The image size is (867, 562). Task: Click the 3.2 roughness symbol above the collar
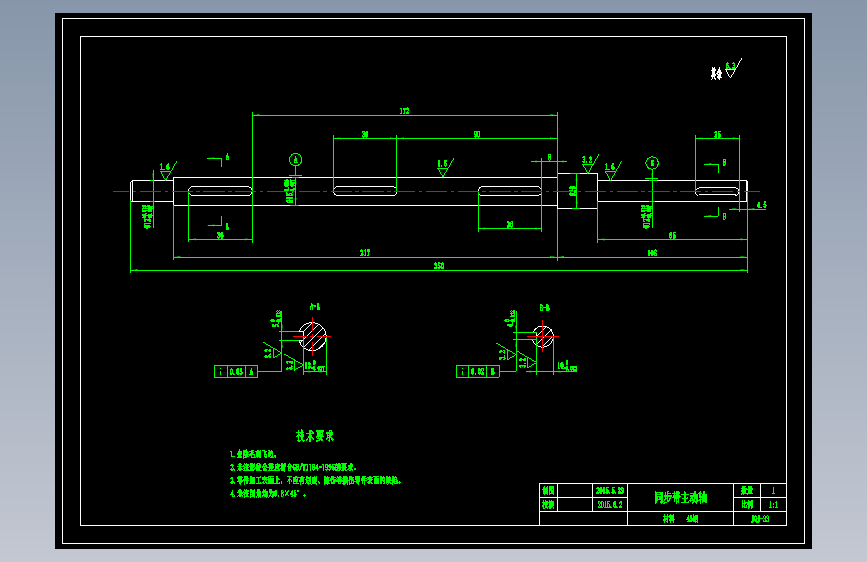[589, 164]
